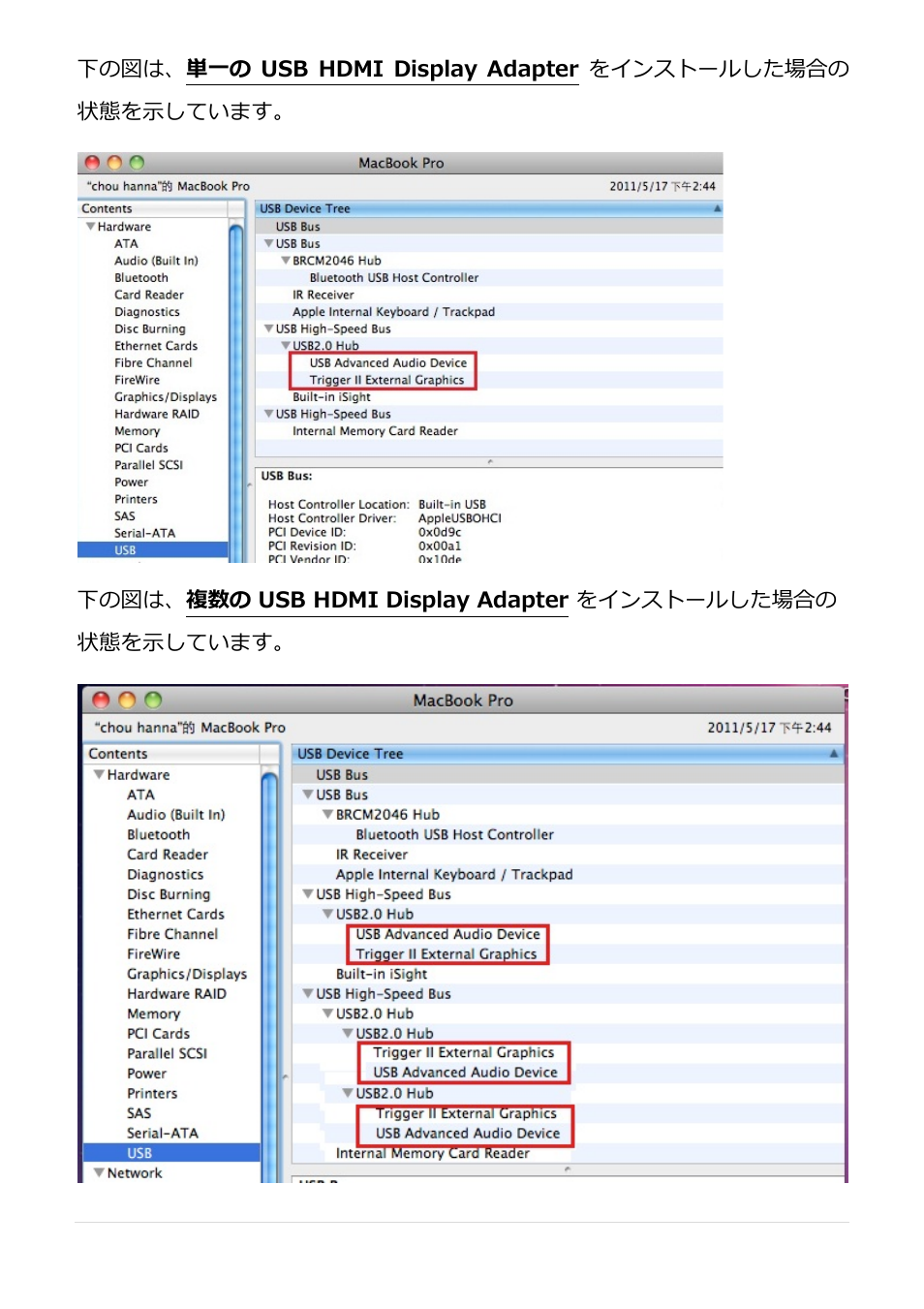Open Printers in the lower window
Screen dimensions: 924x1309
tap(152, 1094)
